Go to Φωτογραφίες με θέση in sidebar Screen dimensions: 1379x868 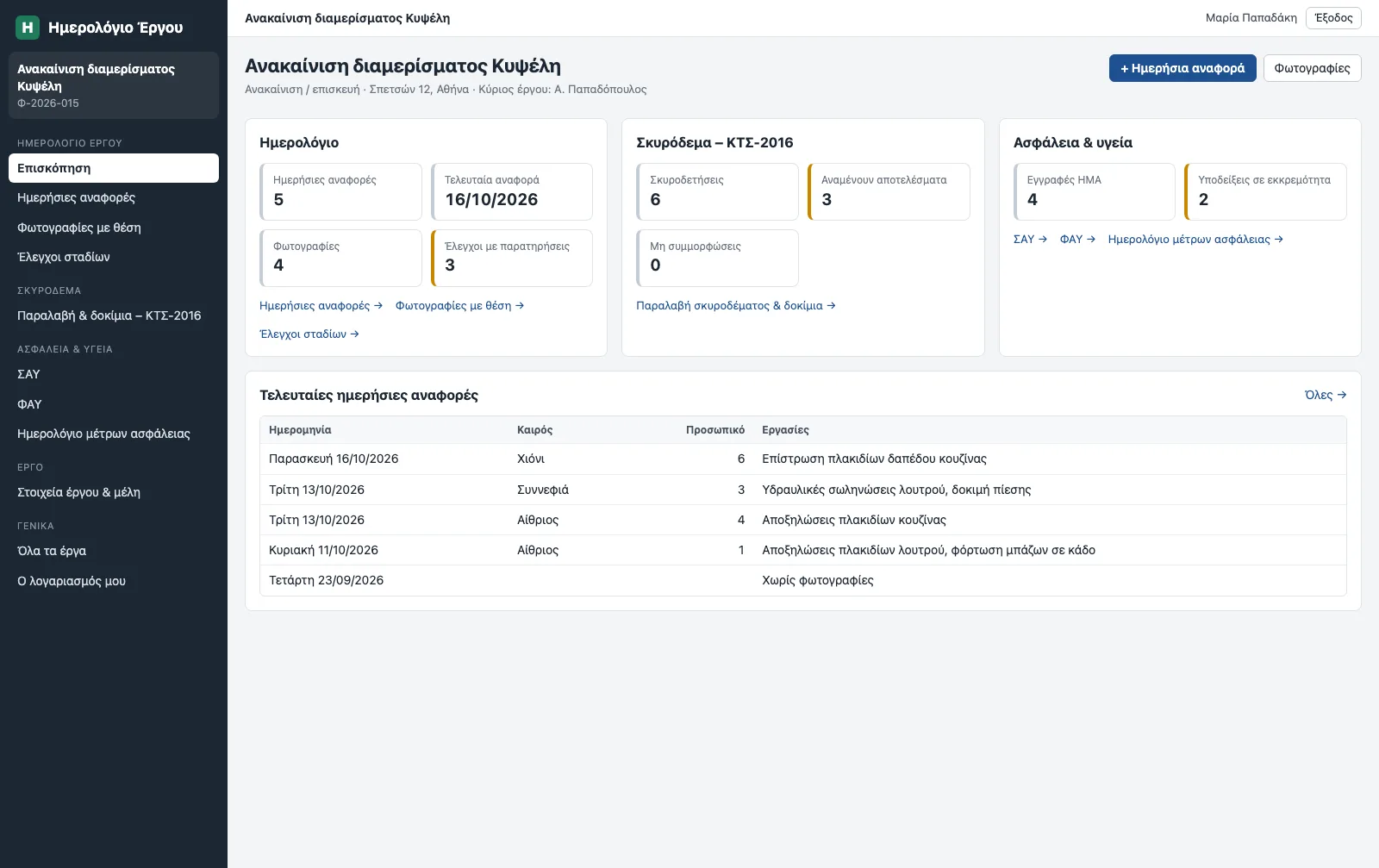(x=114, y=228)
